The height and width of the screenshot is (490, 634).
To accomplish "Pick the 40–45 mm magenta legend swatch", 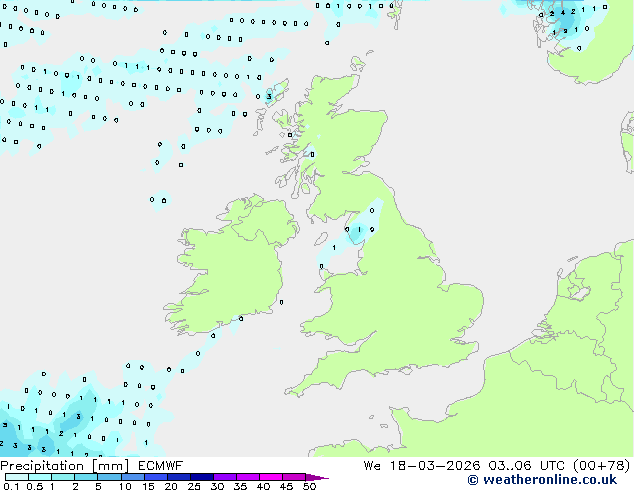I will [x=271, y=477].
